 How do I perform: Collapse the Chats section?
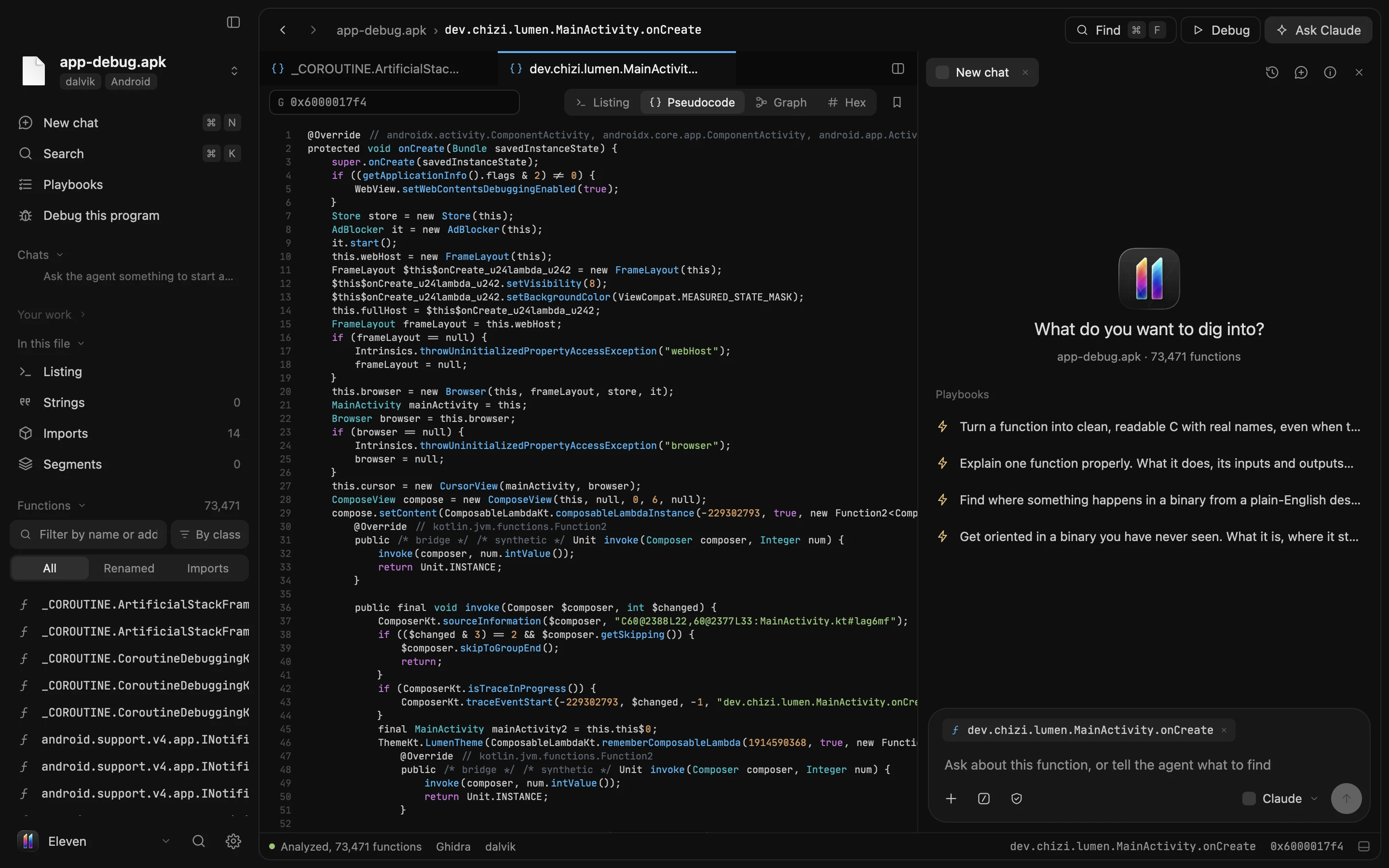(x=40, y=255)
